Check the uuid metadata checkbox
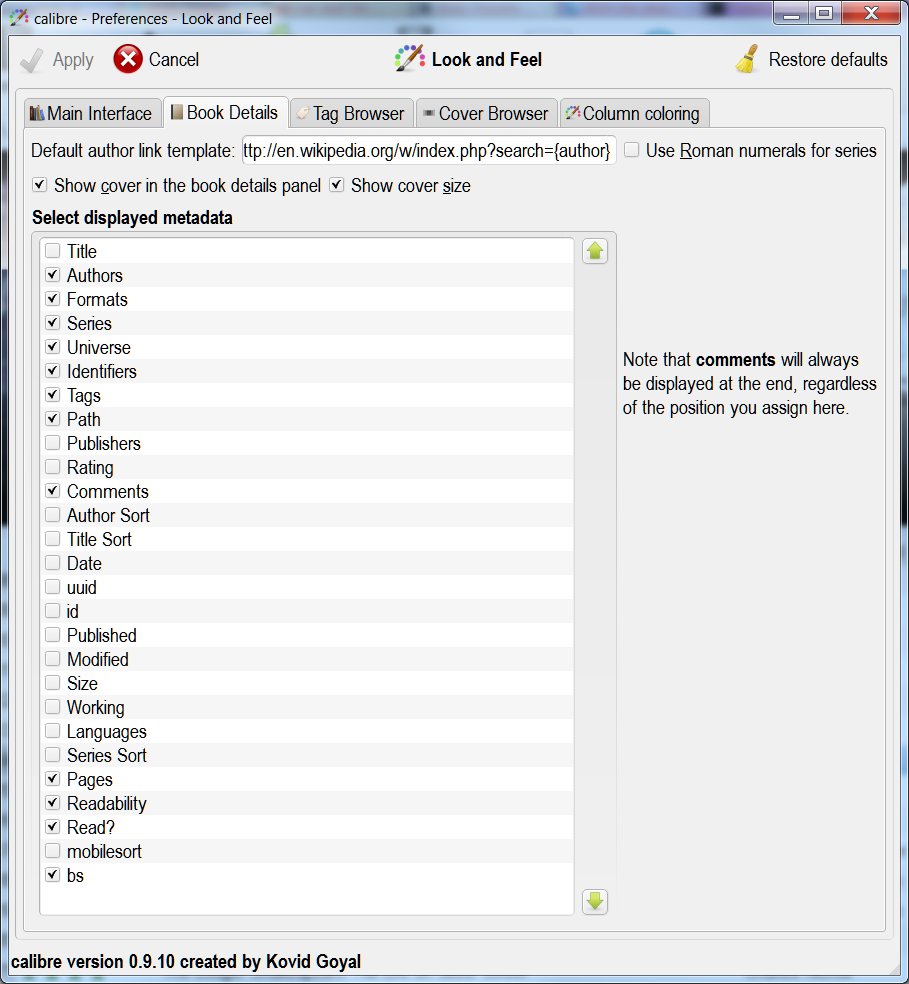 tap(53, 587)
